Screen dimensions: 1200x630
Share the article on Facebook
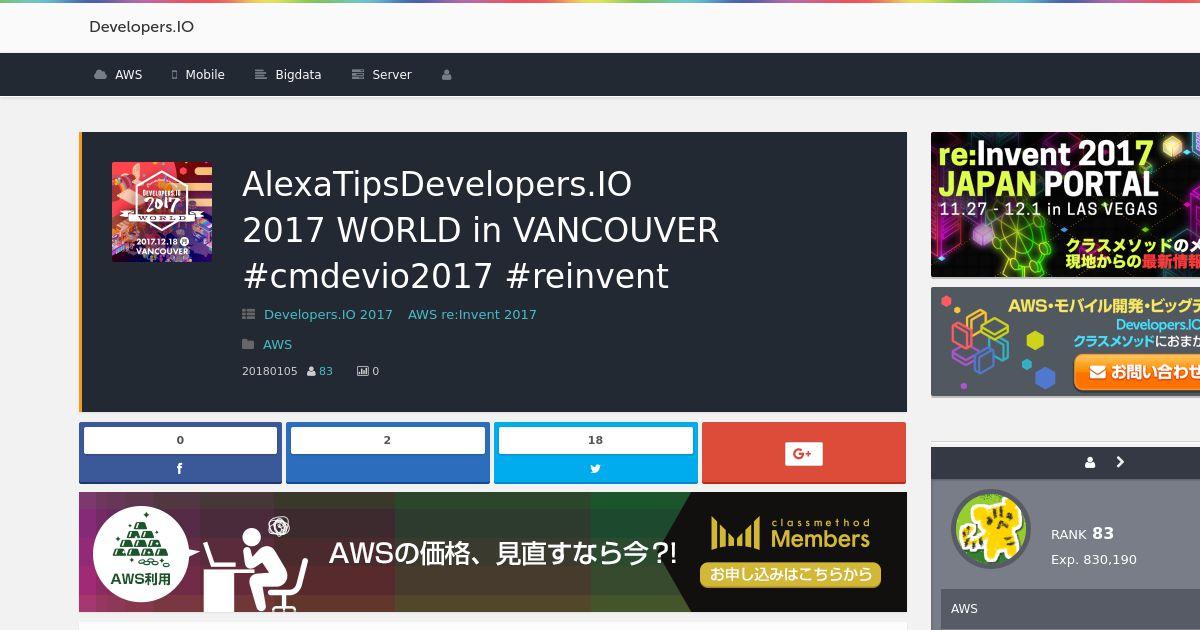click(x=180, y=468)
